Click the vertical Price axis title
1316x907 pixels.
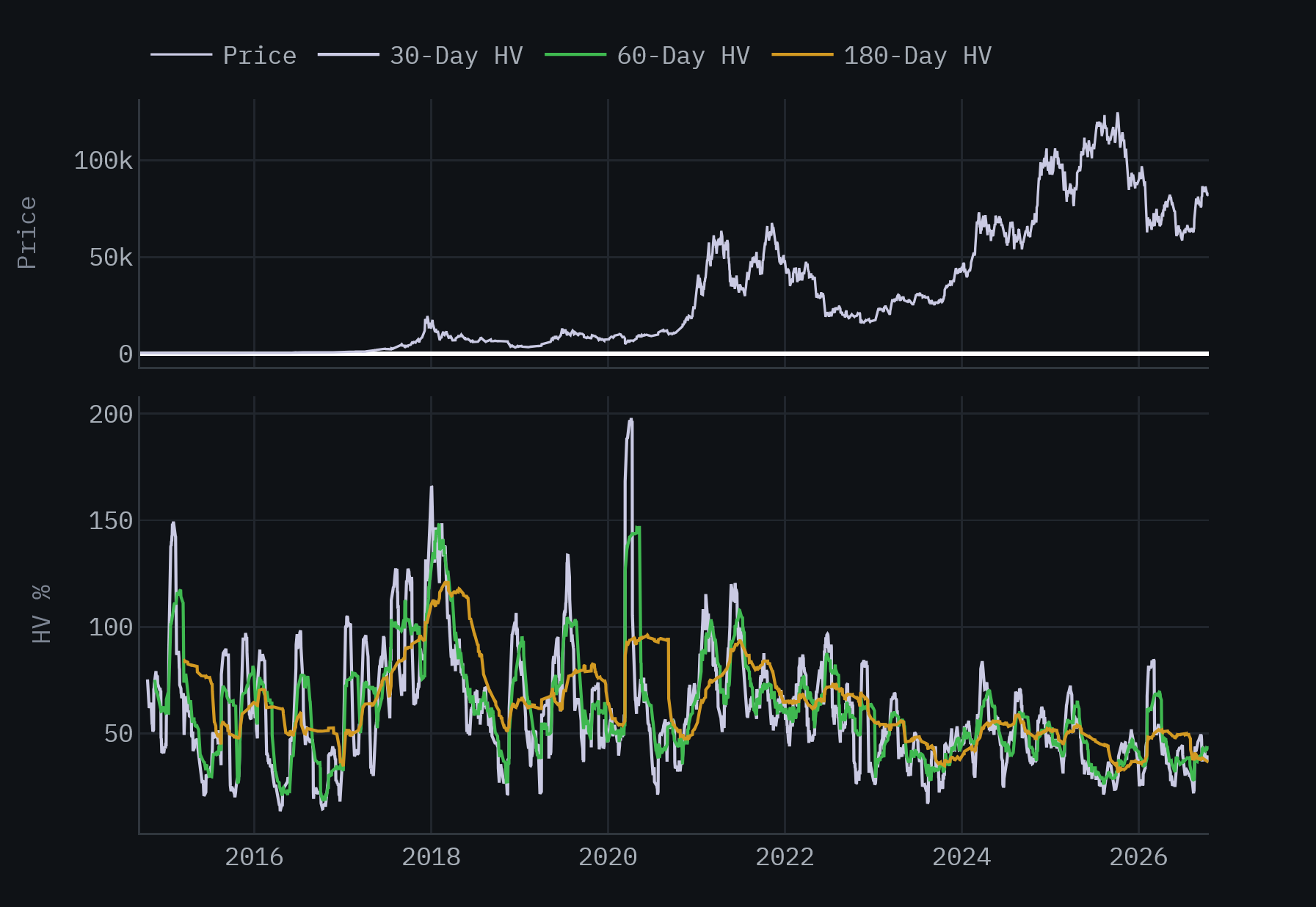pos(27,233)
